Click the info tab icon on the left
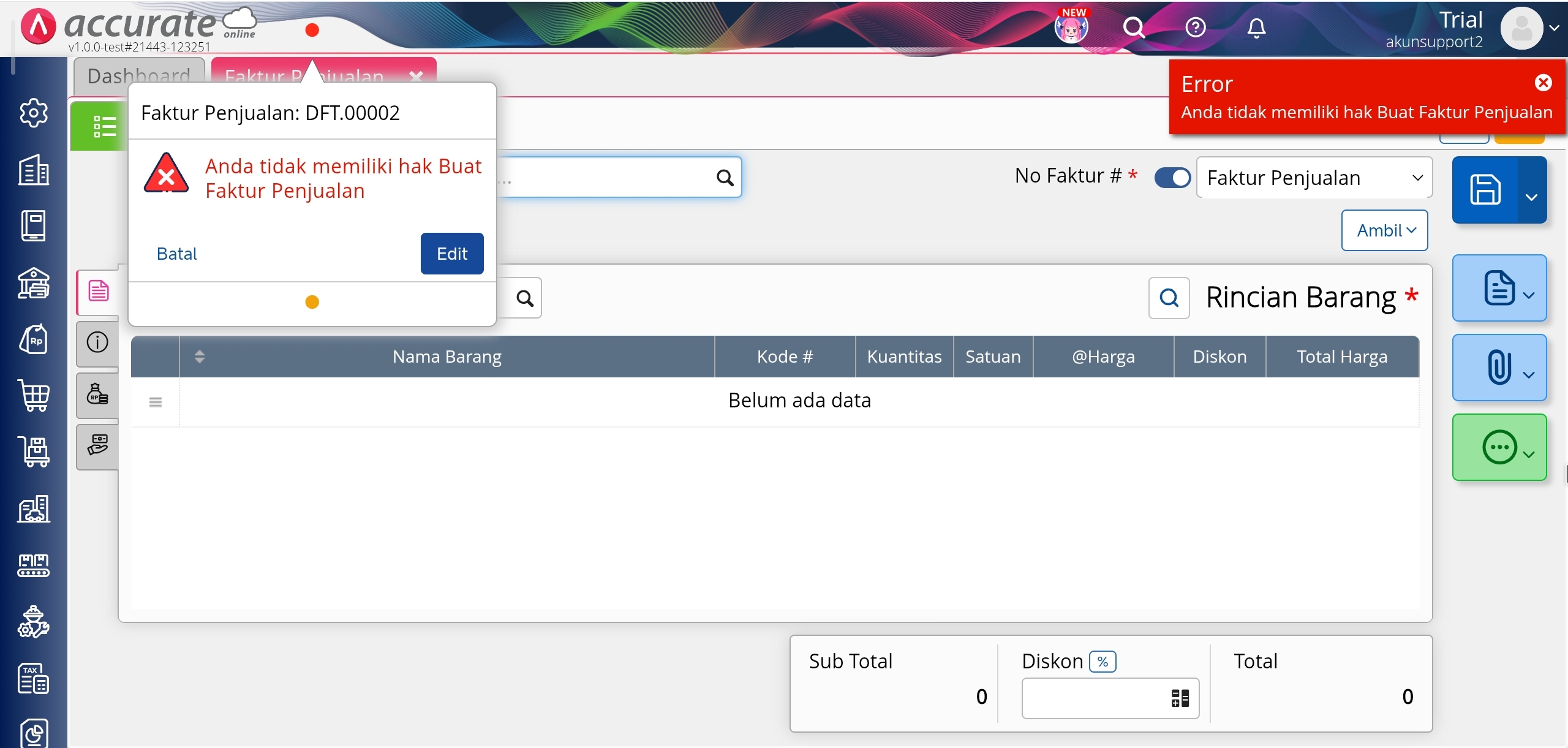Image resolution: width=1568 pixels, height=748 pixels. click(x=97, y=342)
